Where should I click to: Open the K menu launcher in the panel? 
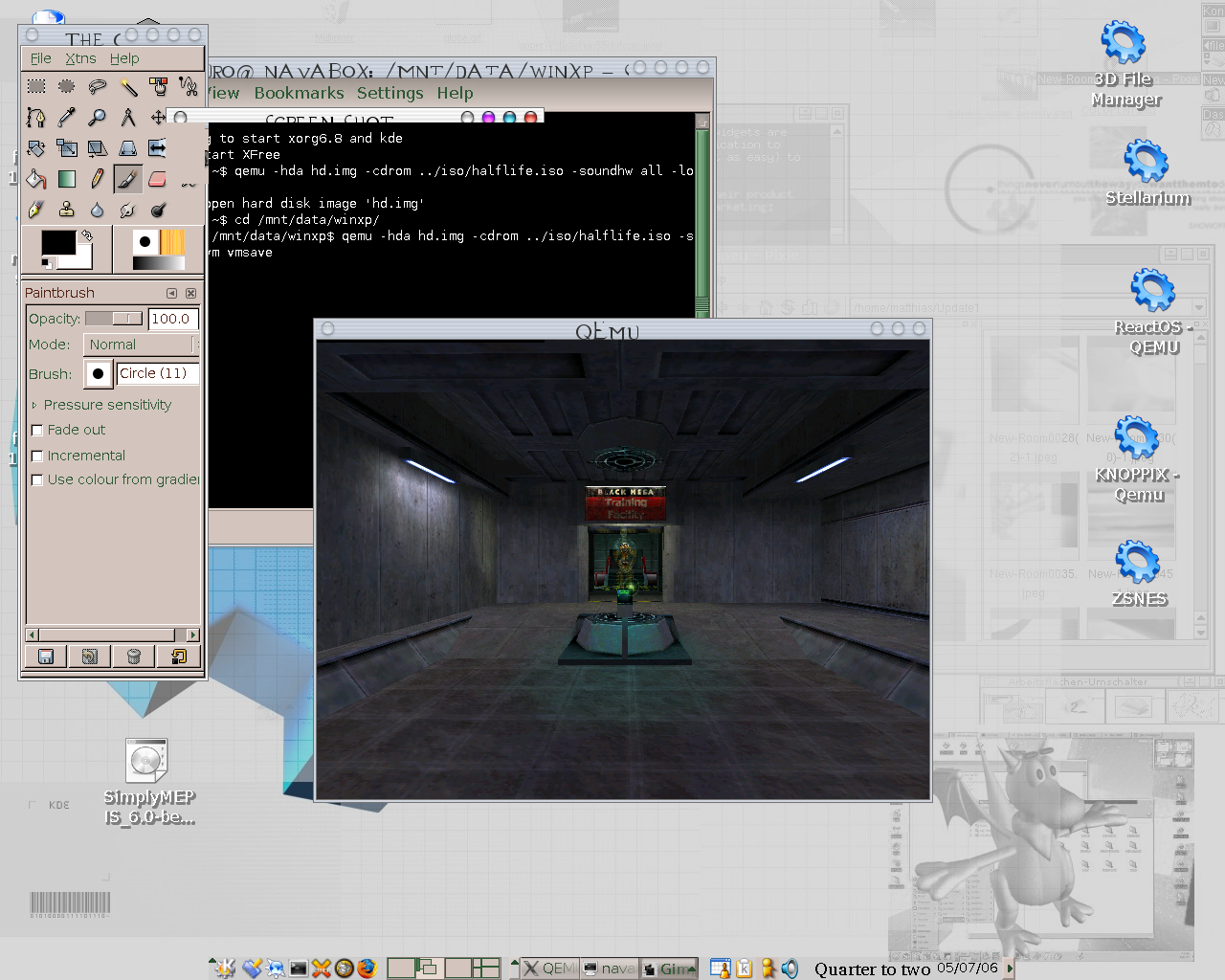(x=225, y=969)
